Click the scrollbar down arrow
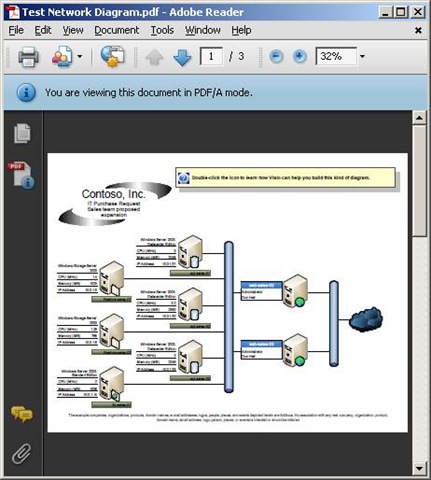This screenshot has height=480, width=431. pos(419,468)
